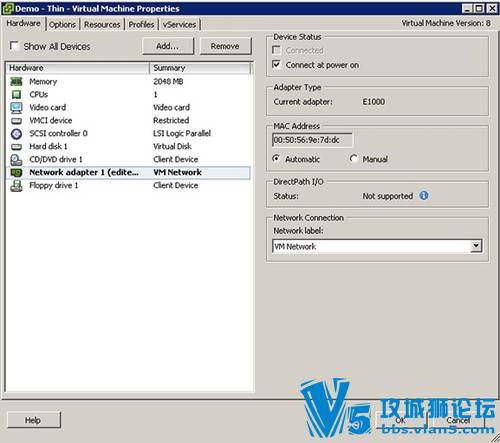Enable the Show All Devices checkbox
The height and width of the screenshot is (443, 500).
click(x=14, y=46)
